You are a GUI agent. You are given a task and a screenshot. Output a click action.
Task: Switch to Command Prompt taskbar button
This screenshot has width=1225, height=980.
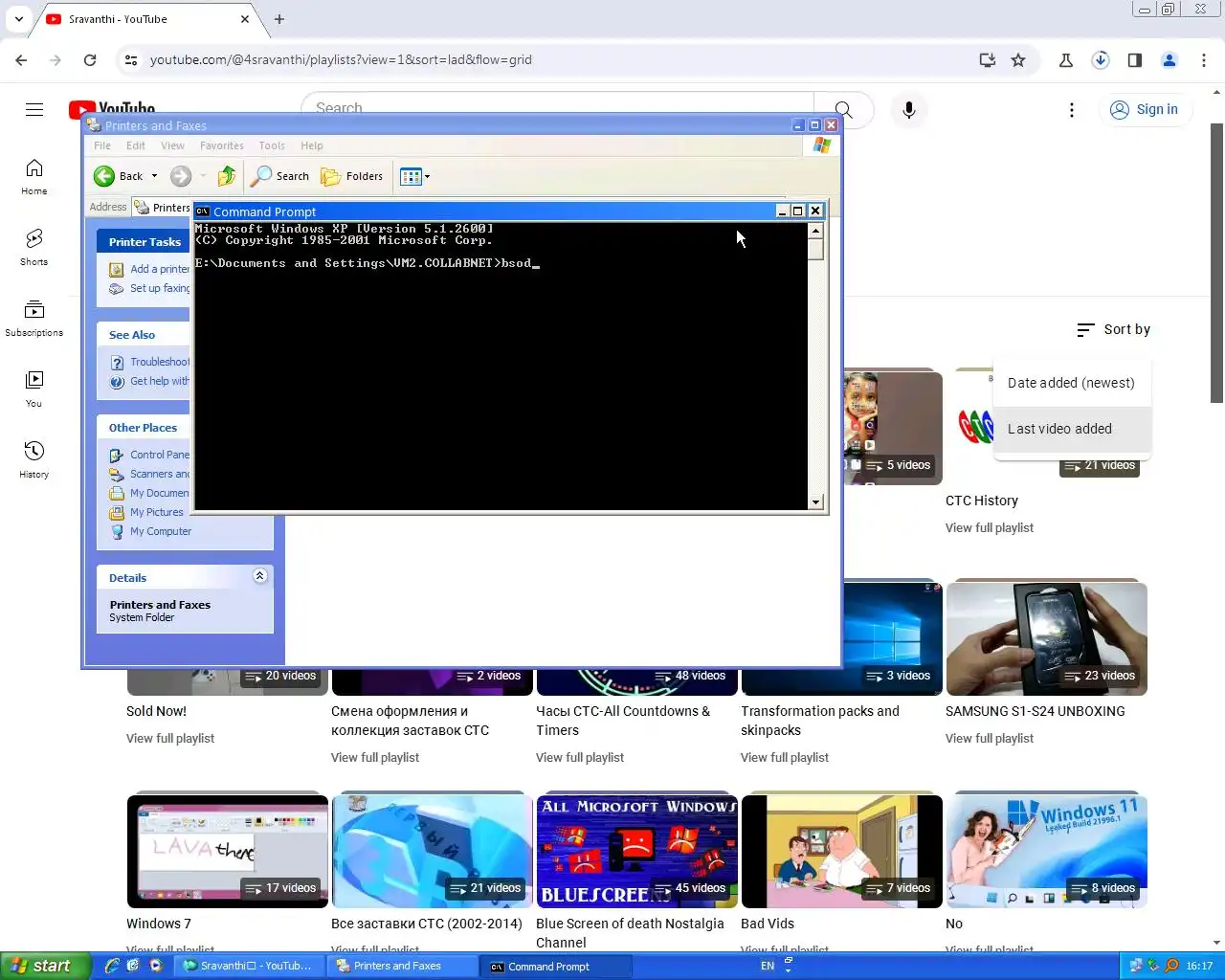click(557, 966)
